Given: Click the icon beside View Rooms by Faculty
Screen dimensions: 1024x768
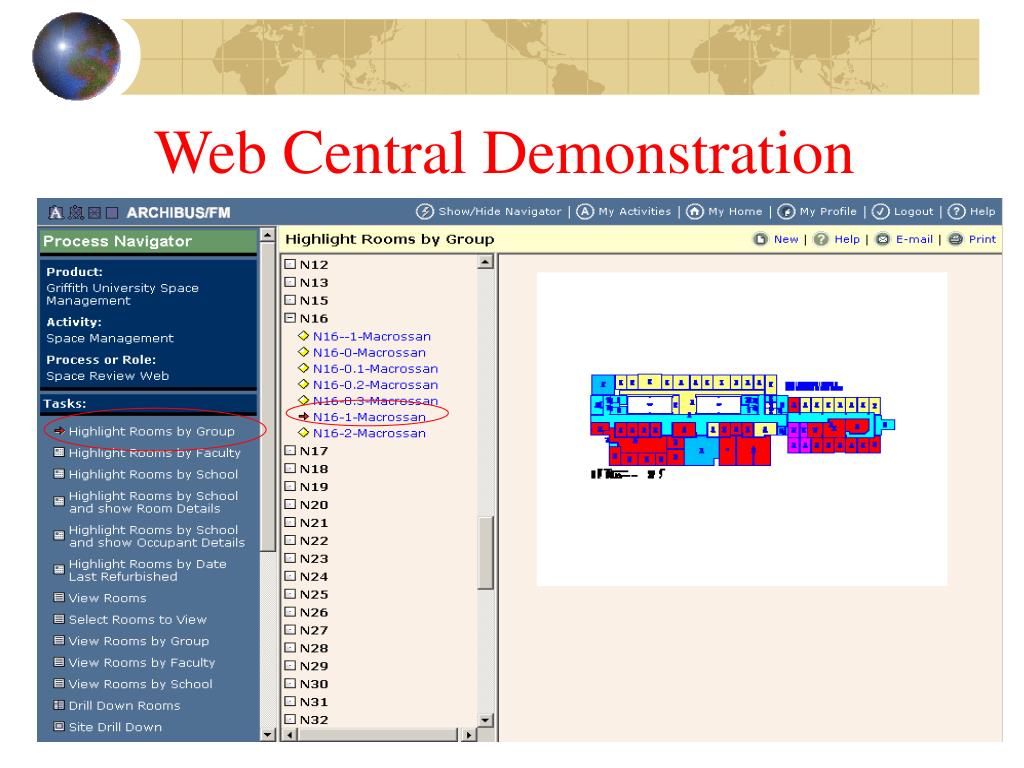Looking at the screenshot, I should tap(59, 662).
